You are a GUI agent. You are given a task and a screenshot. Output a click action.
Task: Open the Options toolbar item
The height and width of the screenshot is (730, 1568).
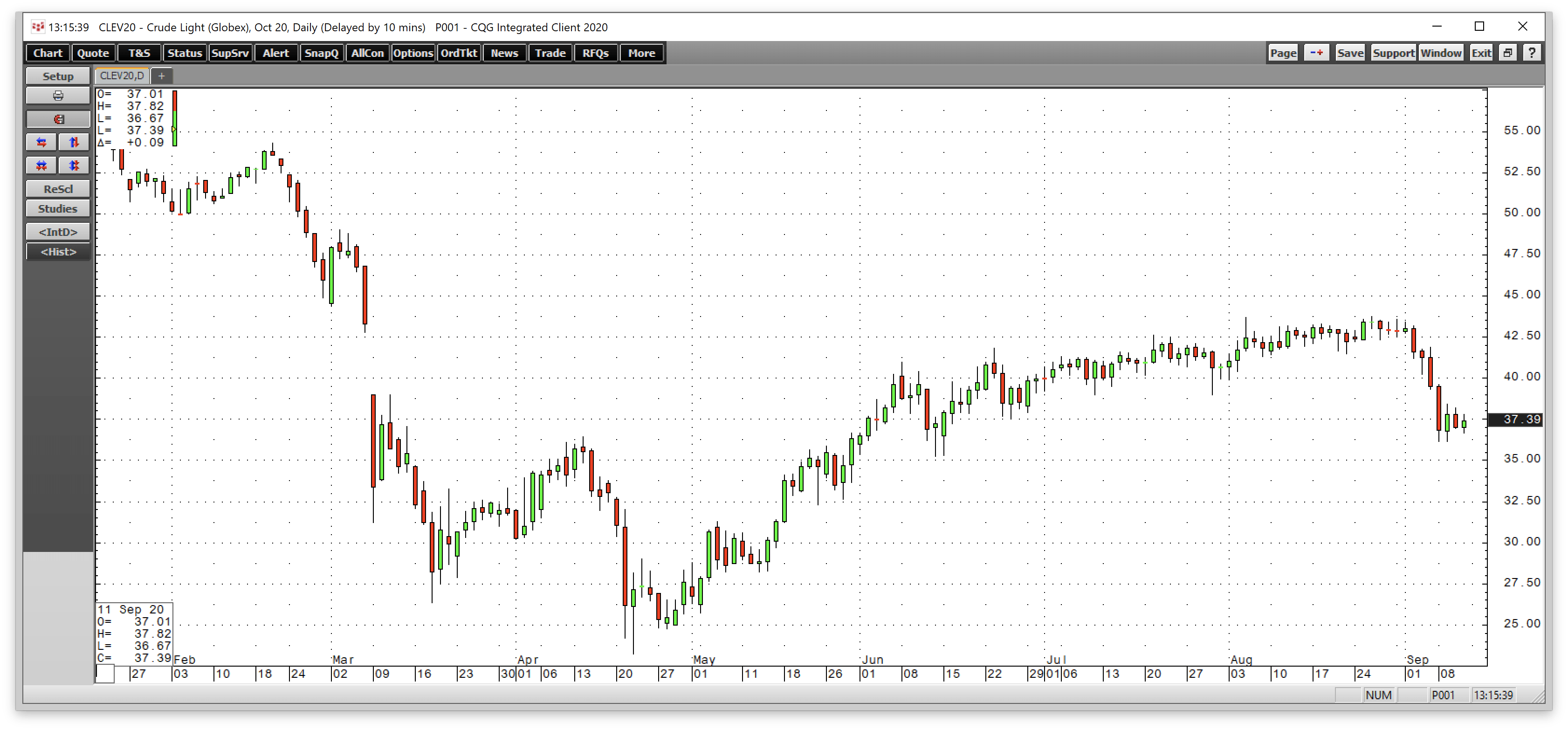tap(413, 53)
